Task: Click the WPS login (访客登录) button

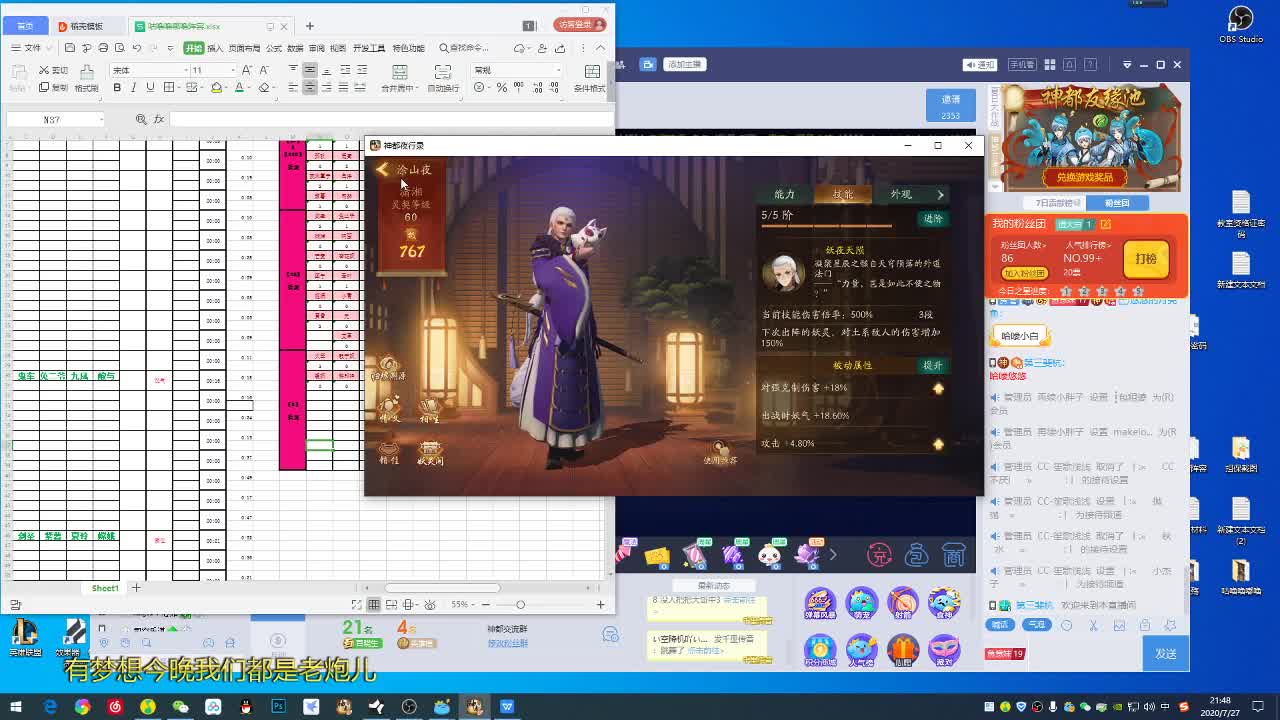Action: pos(579,25)
